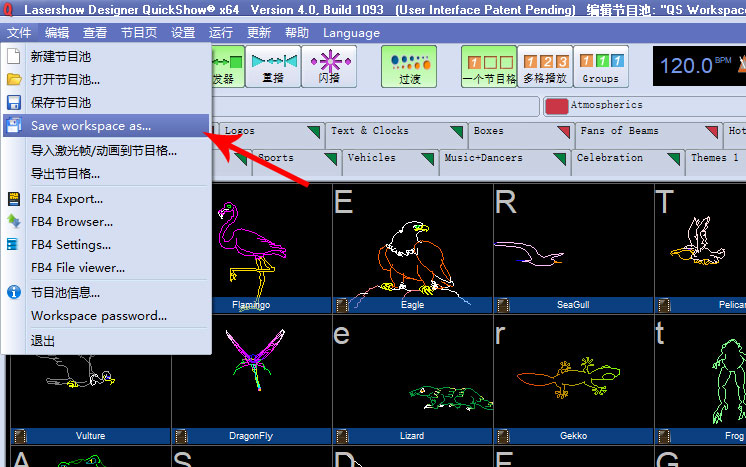The height and width of the screenshot is (467, 746).
Task: Click the red Atmospherics color swatch
Action: click(x=557, y=107)
